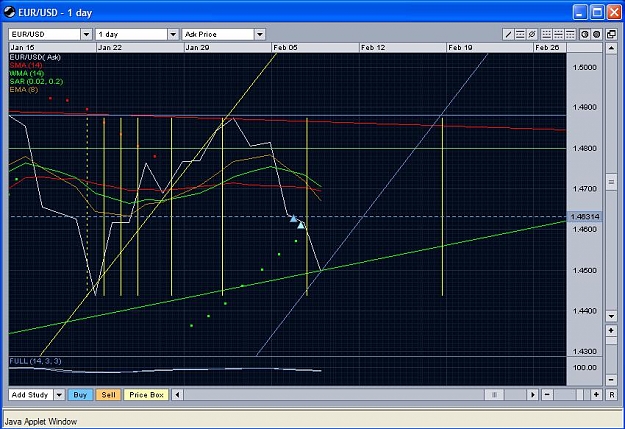Zoom in time axis plus button
This screenshot has height=429, width=625.
(x=596, y=395)
